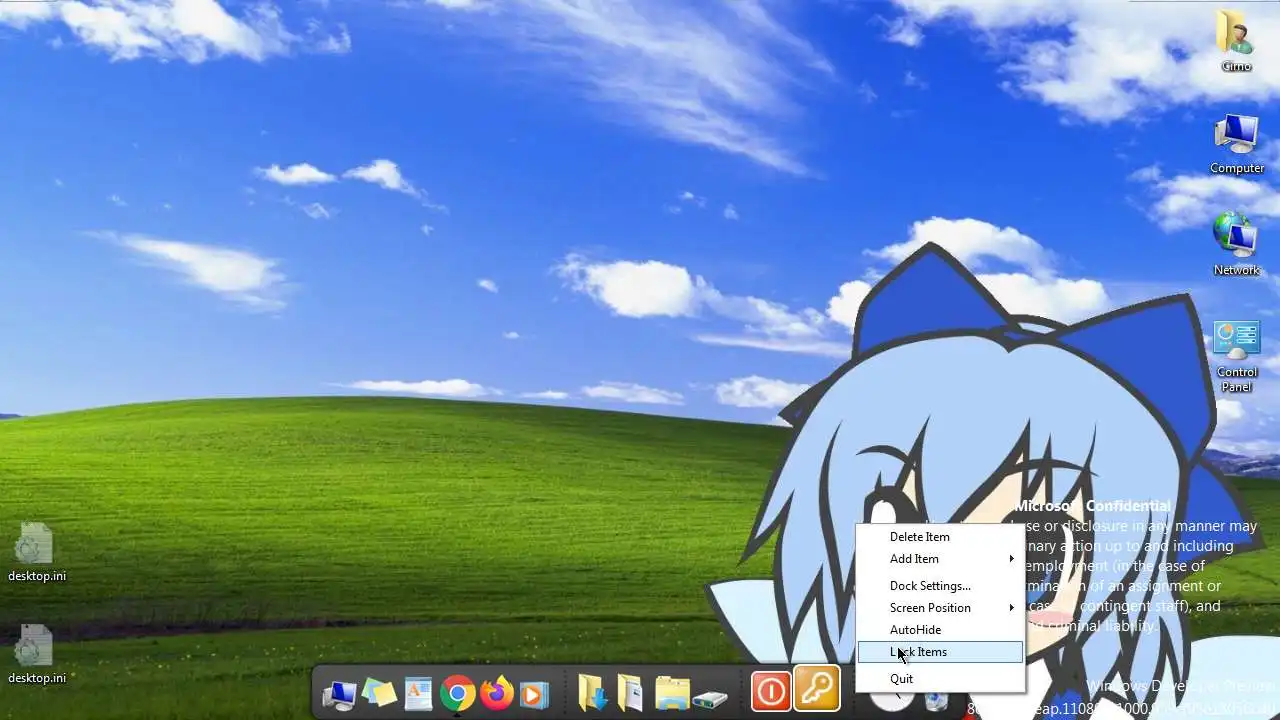1280x720 pixels.
Task: Open the Downloads folder in the dock
Action: pos(592,693)
